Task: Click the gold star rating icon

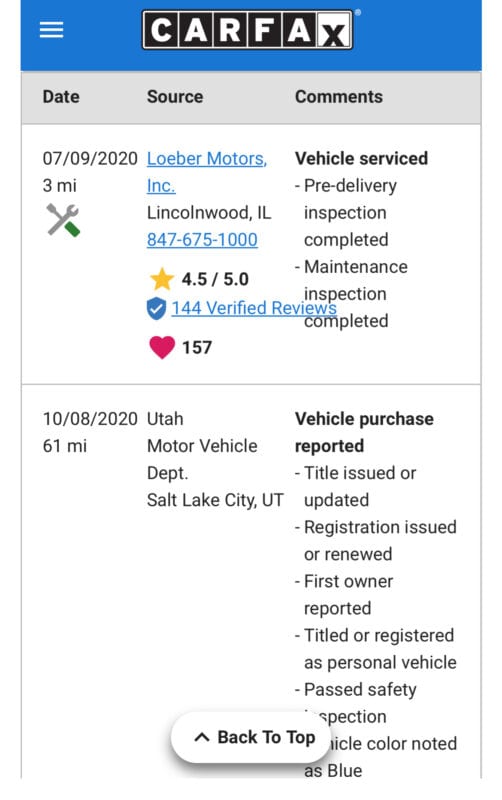Action: (162, 279)
